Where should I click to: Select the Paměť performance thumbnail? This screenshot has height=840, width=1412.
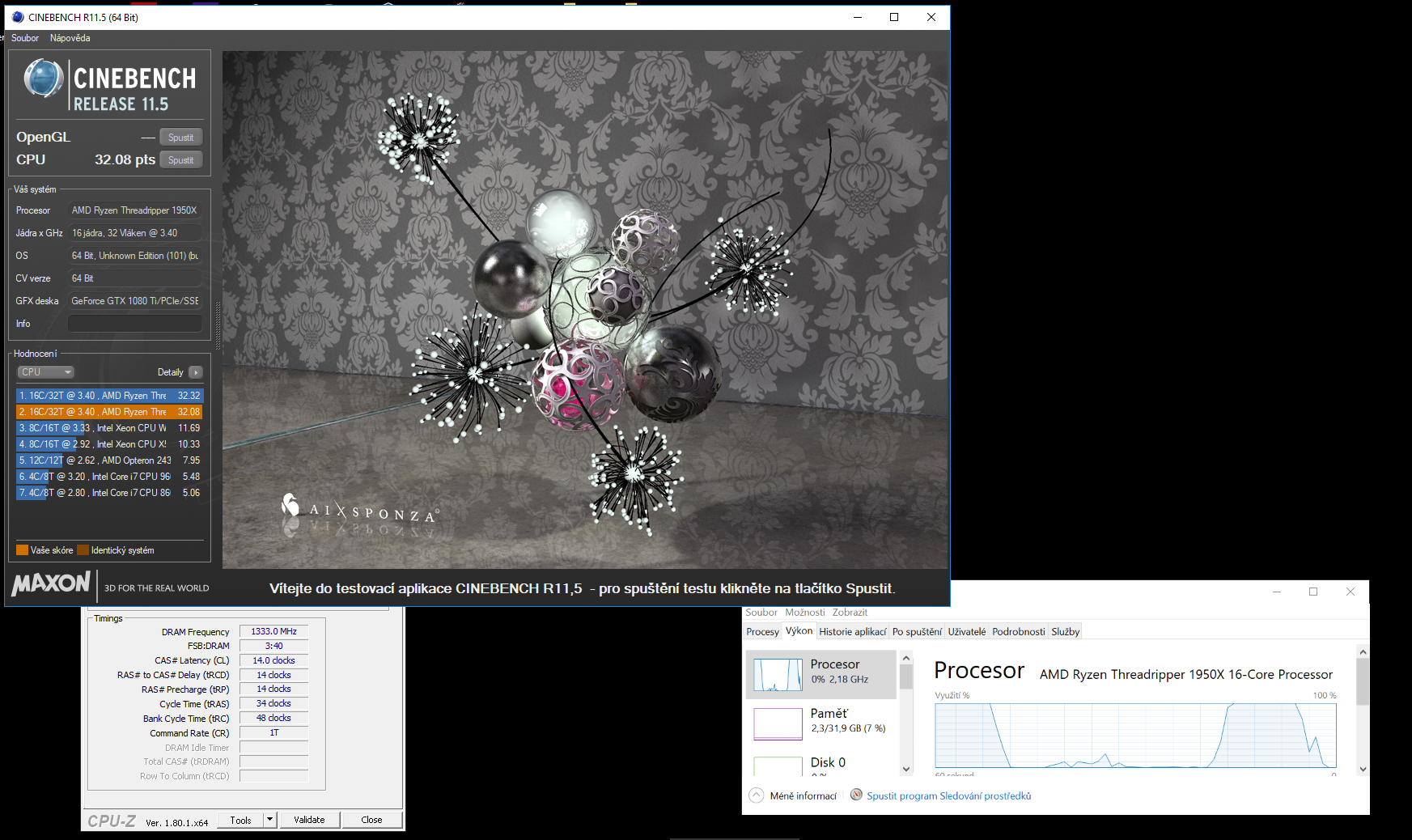(778, 723)
